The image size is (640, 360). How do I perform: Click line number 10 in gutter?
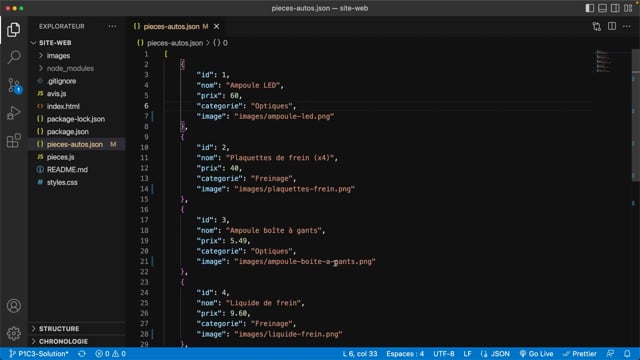point(144,147)
